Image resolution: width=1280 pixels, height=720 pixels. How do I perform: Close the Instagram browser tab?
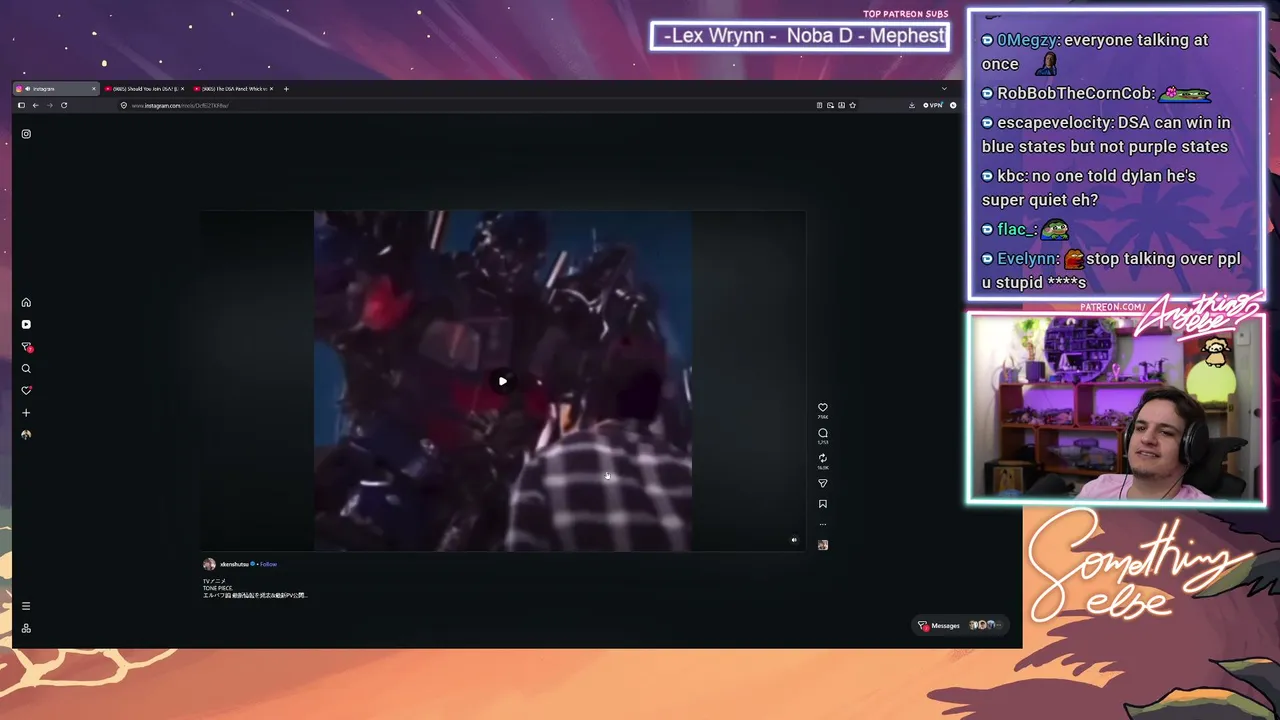coord(94,89)
